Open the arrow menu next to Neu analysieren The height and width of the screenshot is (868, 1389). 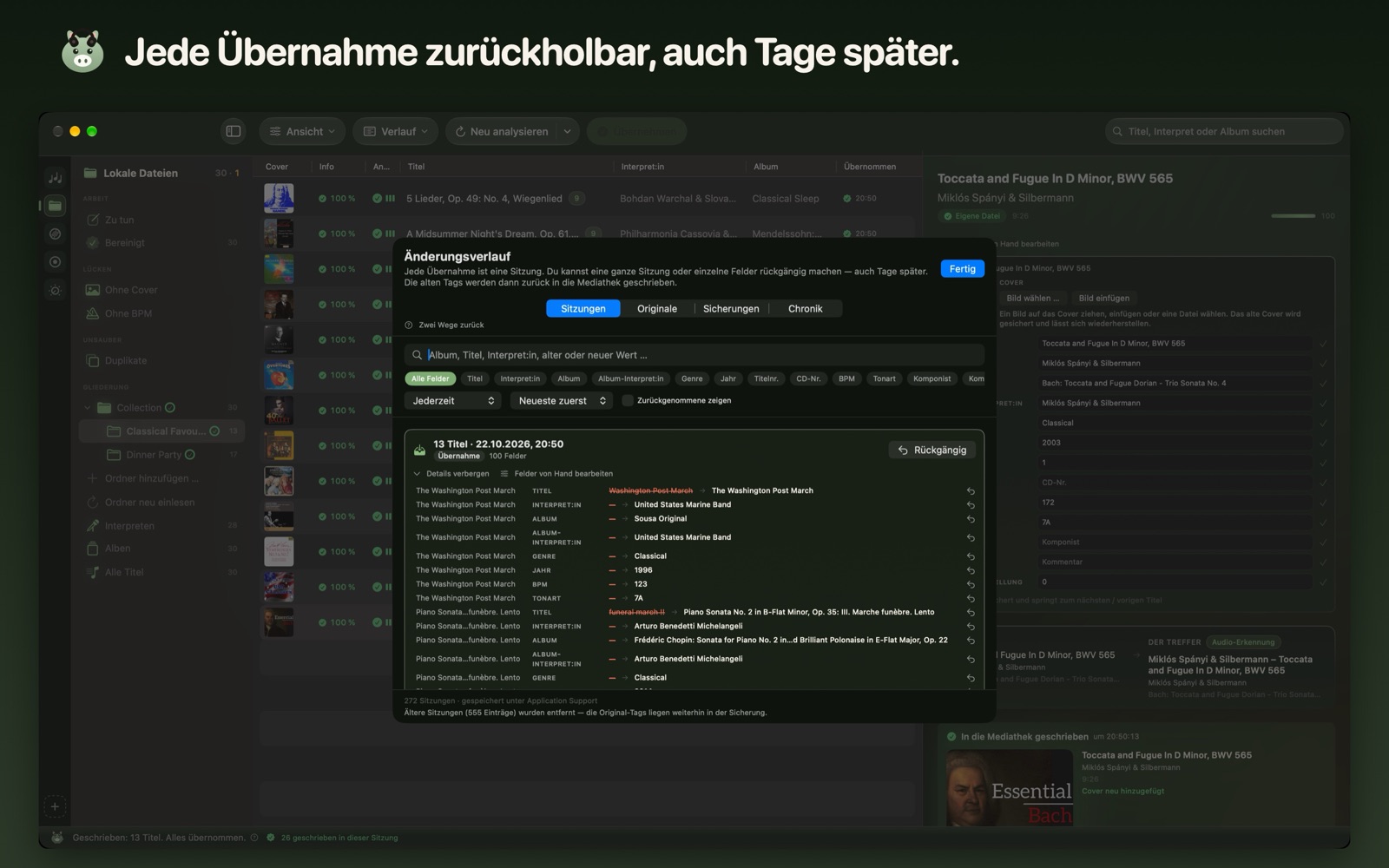567,131
